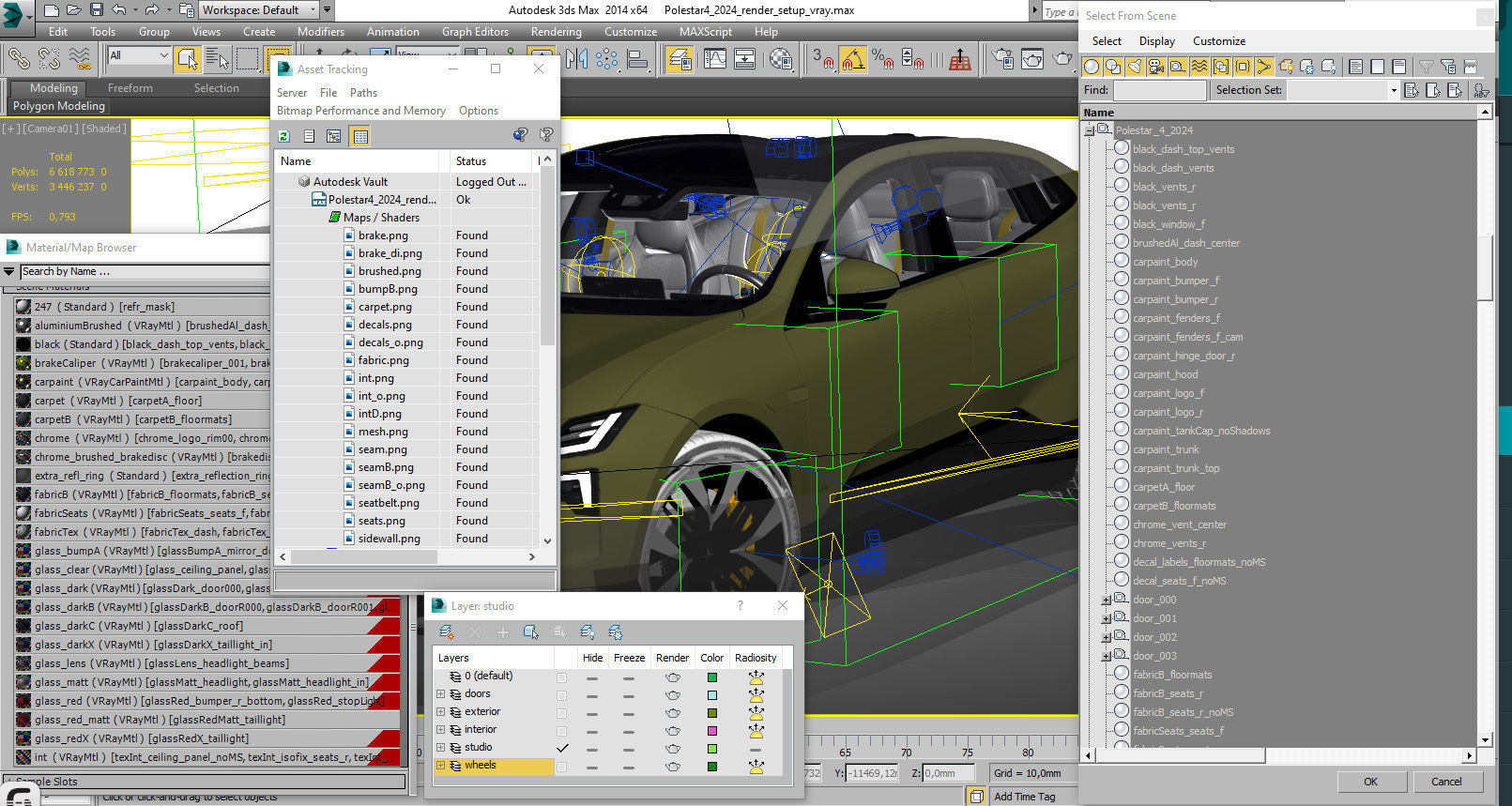Expand door_002 node in Select From Scene
Viewport: 1512px width, 806px height.
(1106, 638)
